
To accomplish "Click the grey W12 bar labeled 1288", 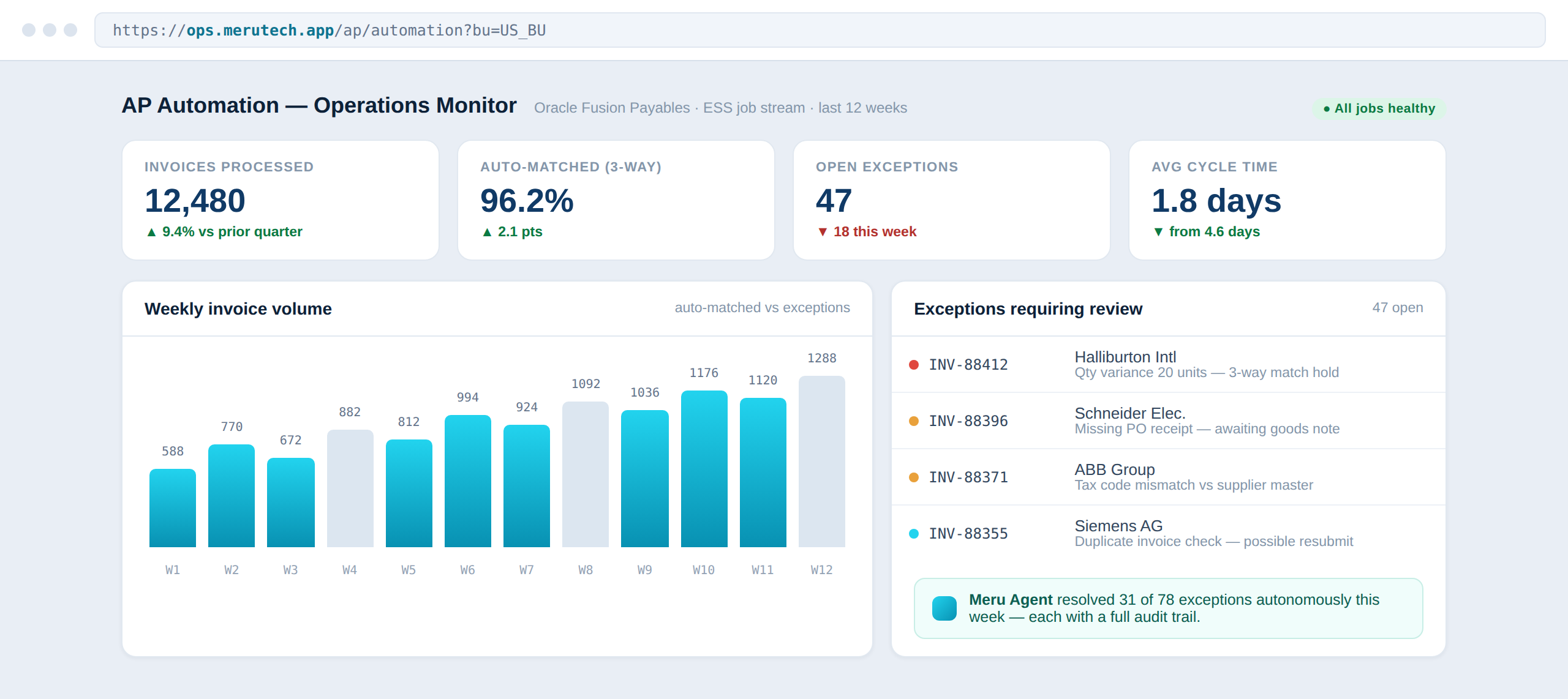I will click(822, 462).
